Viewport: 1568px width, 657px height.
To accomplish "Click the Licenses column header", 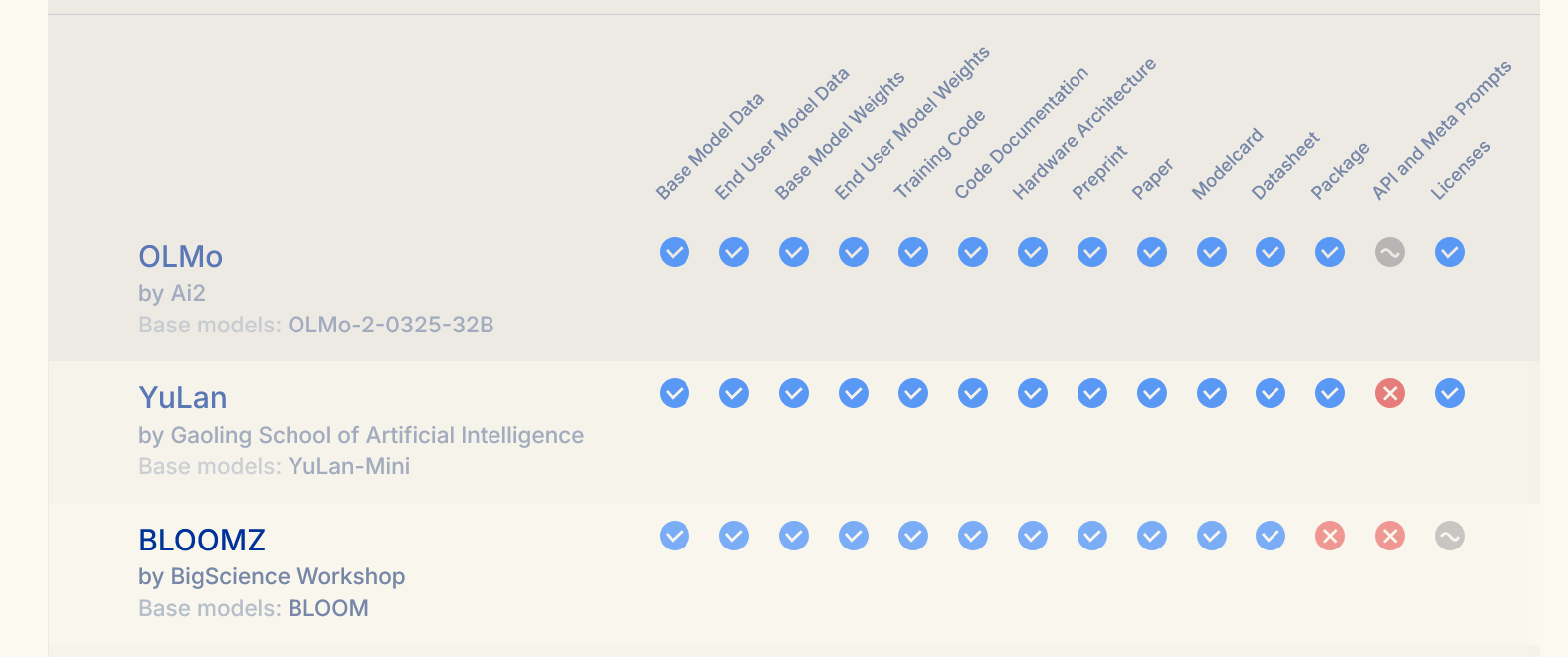I will [1461, 170].
